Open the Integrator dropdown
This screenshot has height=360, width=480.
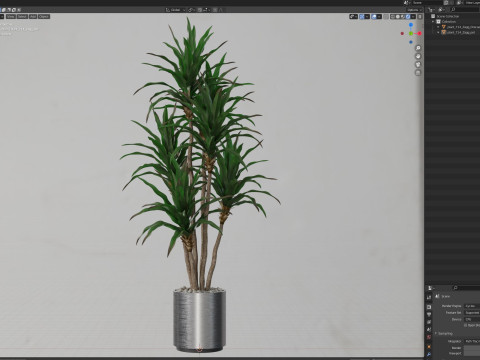pyautogui.click(x=472, y=341)
